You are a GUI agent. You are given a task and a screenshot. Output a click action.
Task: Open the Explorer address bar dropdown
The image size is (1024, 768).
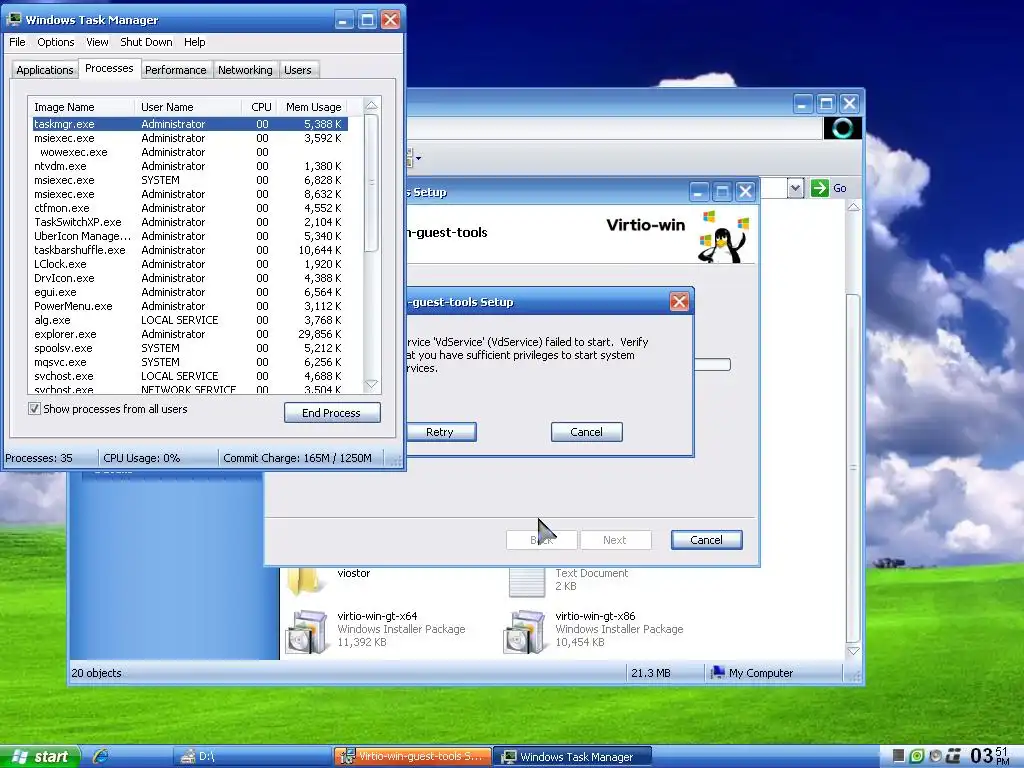(x=795, y=189)
